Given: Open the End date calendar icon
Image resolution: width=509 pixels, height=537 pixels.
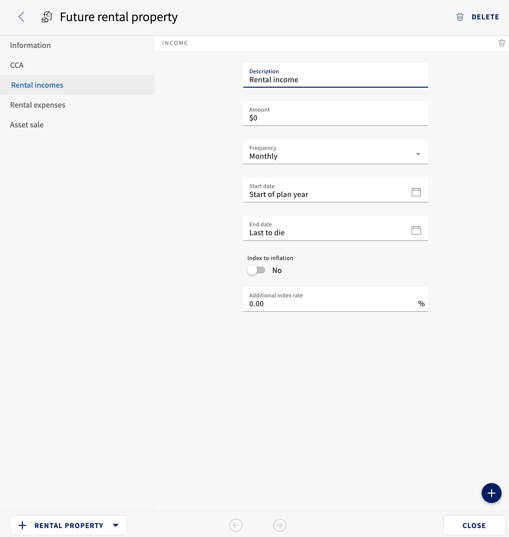Looking at the screenshot, I should pyautogui.click(x=416, y=230).
